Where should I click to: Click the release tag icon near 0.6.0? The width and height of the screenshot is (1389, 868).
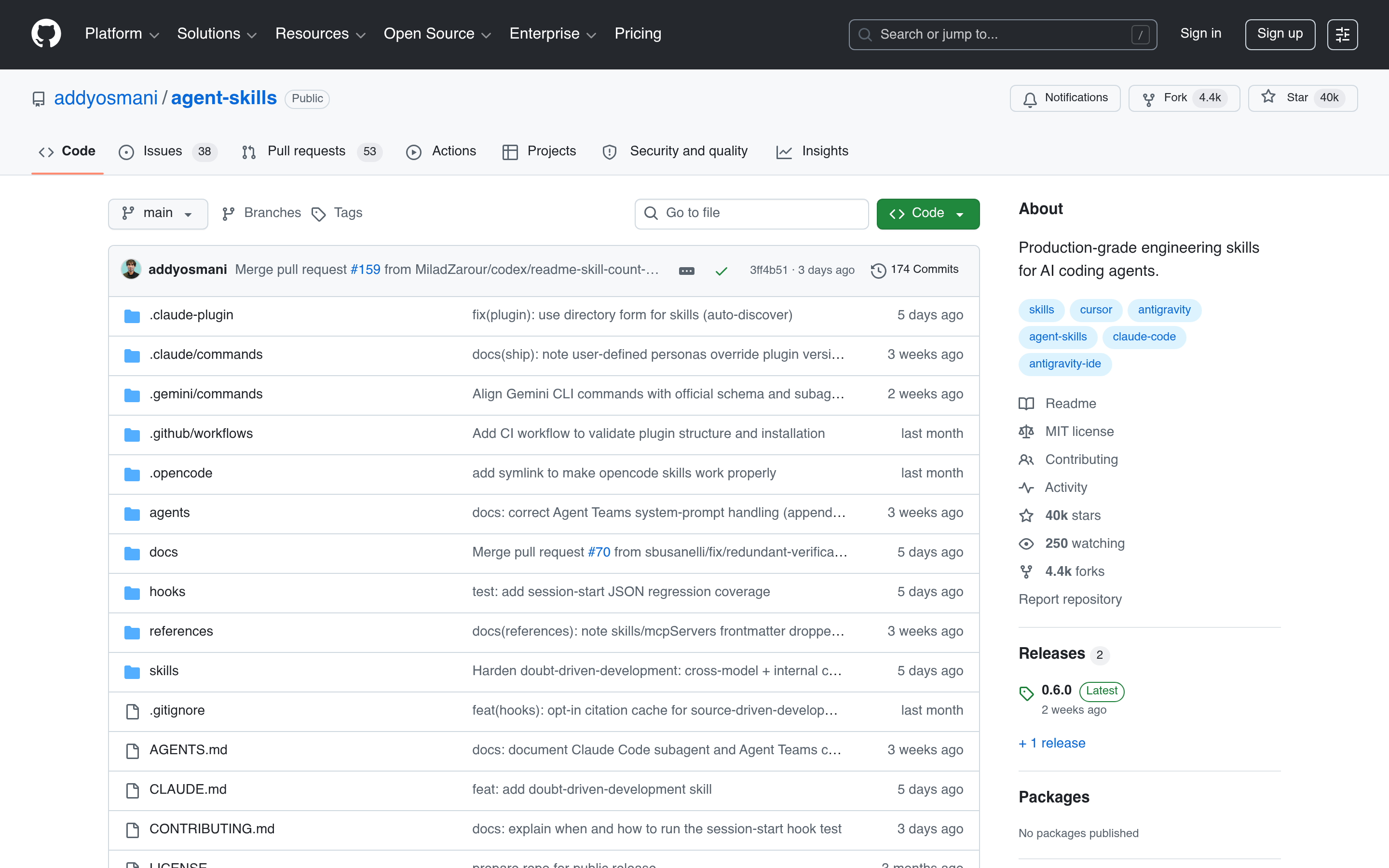click(x=1026, y=693)
